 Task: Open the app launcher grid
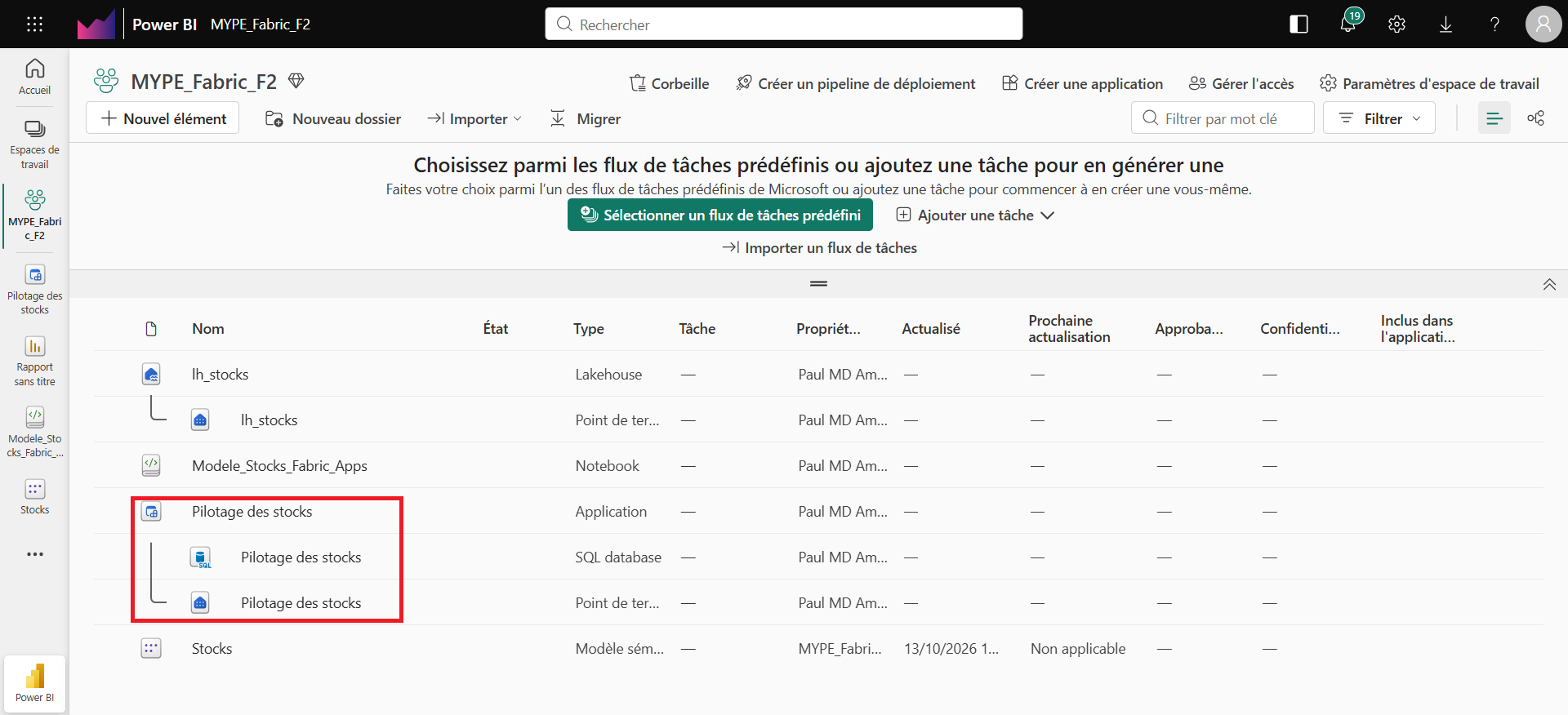pyautogui.click(x=34, y=24)
